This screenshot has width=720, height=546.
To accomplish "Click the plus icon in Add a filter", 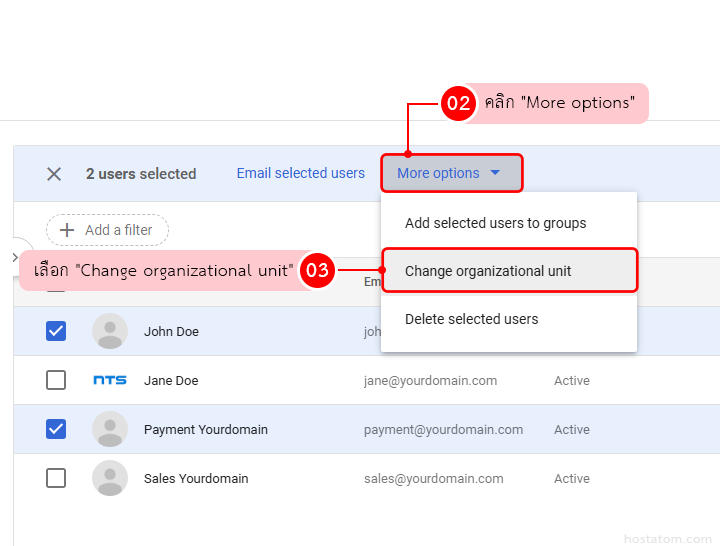I will 67,230.
